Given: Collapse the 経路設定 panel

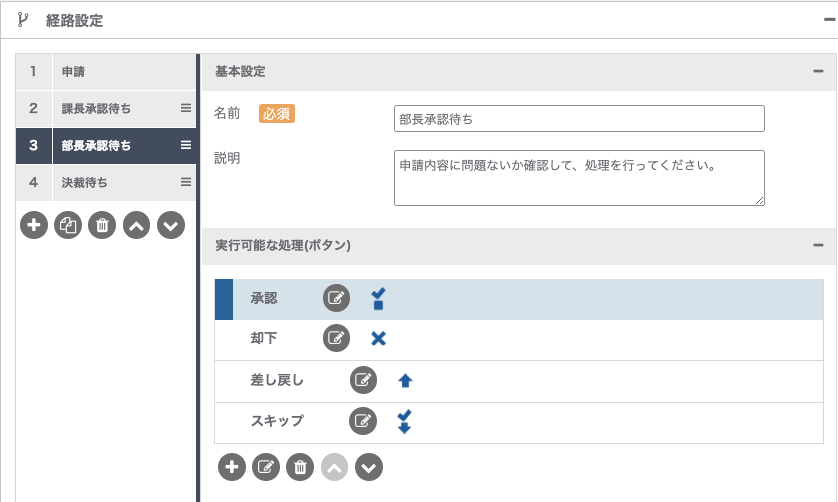Looking at the screenshot, I should pyautogui.click(x=830, y=19).
